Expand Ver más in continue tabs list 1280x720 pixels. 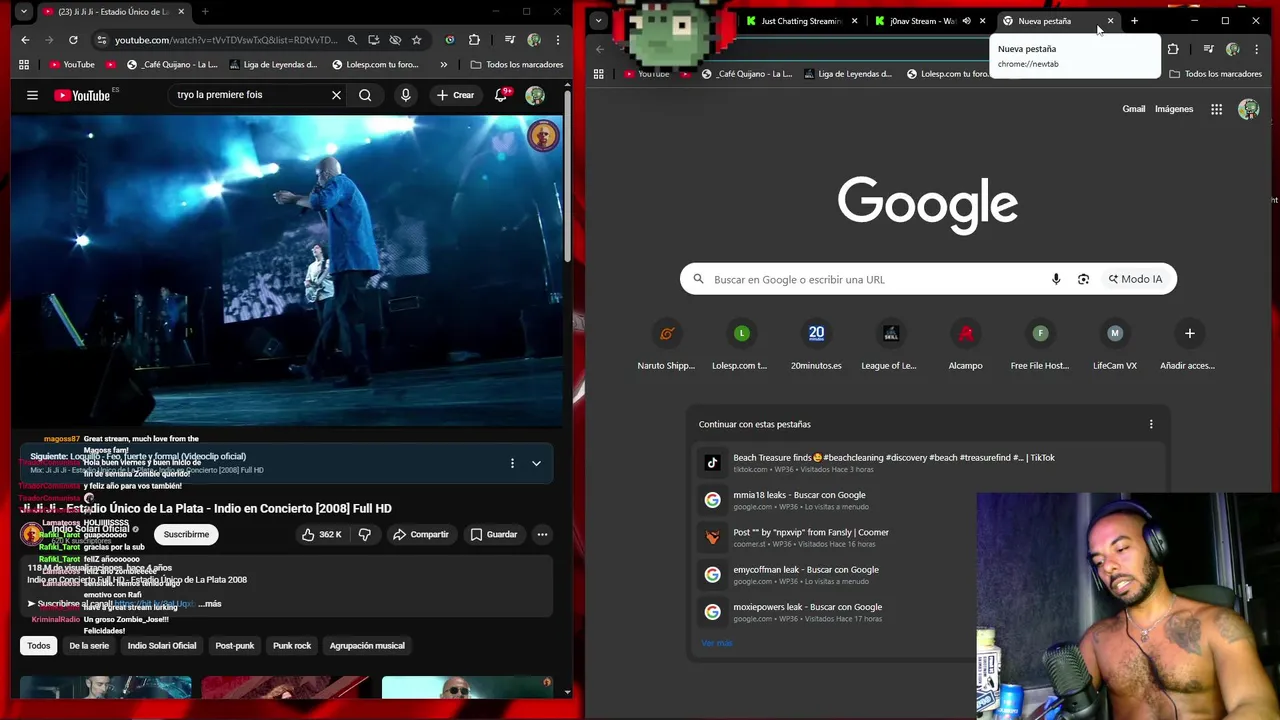coord(717,643)
